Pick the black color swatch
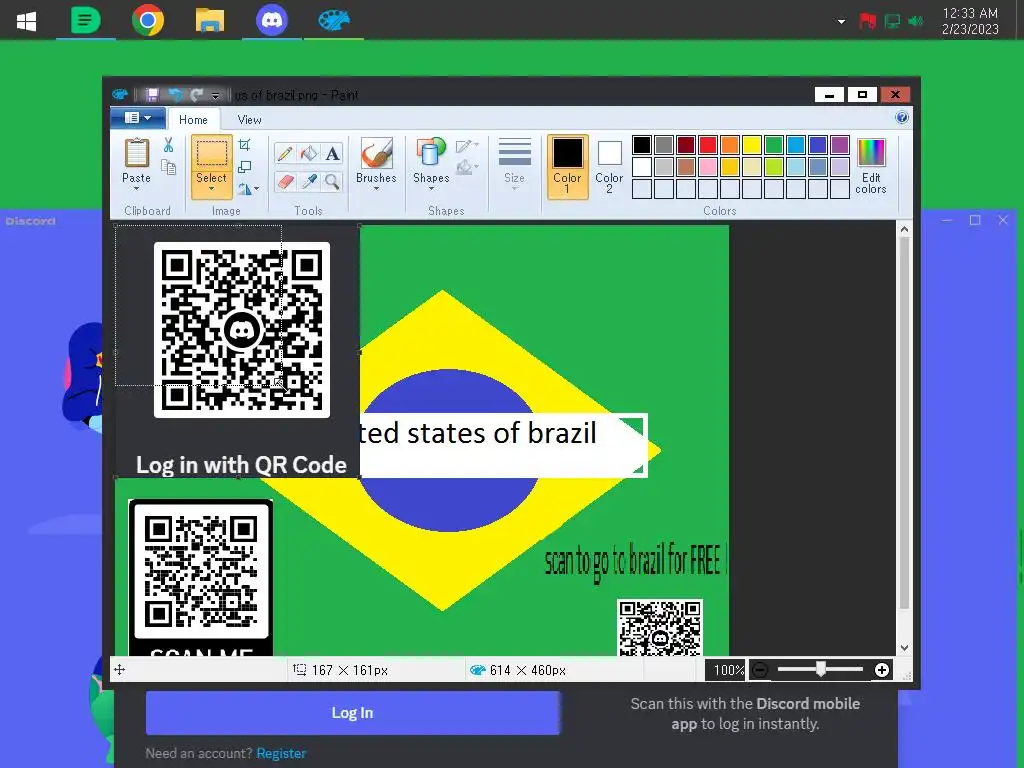This screenshot has height=768, width=1024. pos(642,145)
